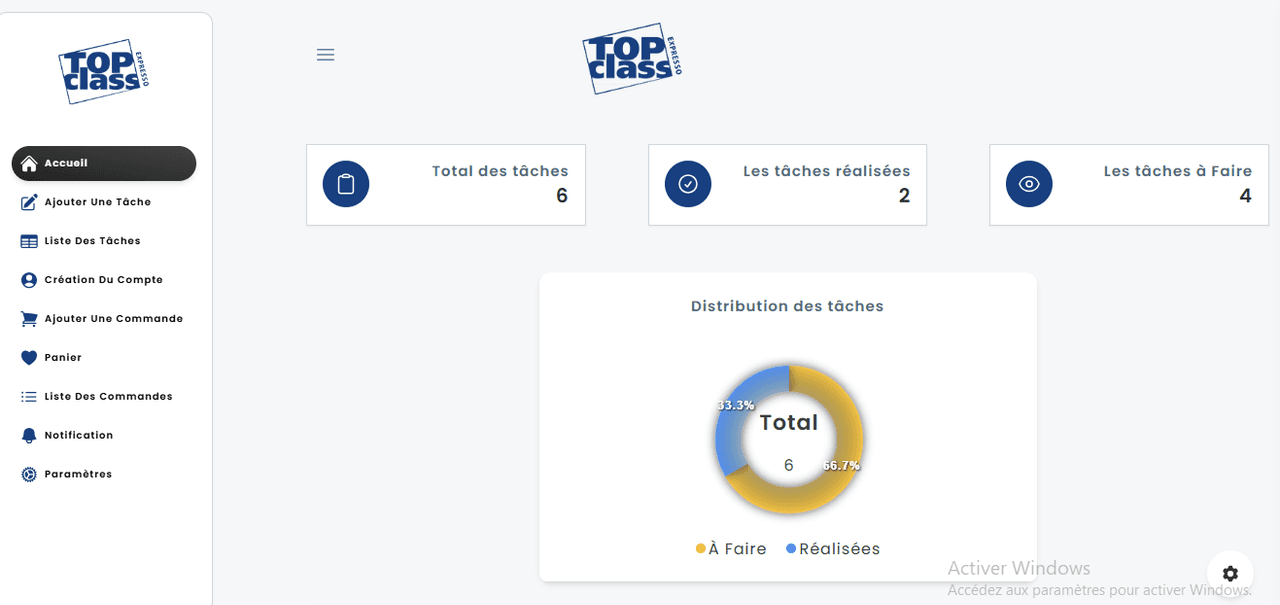Click the shopping cart icon for Ajouter Une Commande
Viewport: 1280px width, 605px height.
coord(29,319)
